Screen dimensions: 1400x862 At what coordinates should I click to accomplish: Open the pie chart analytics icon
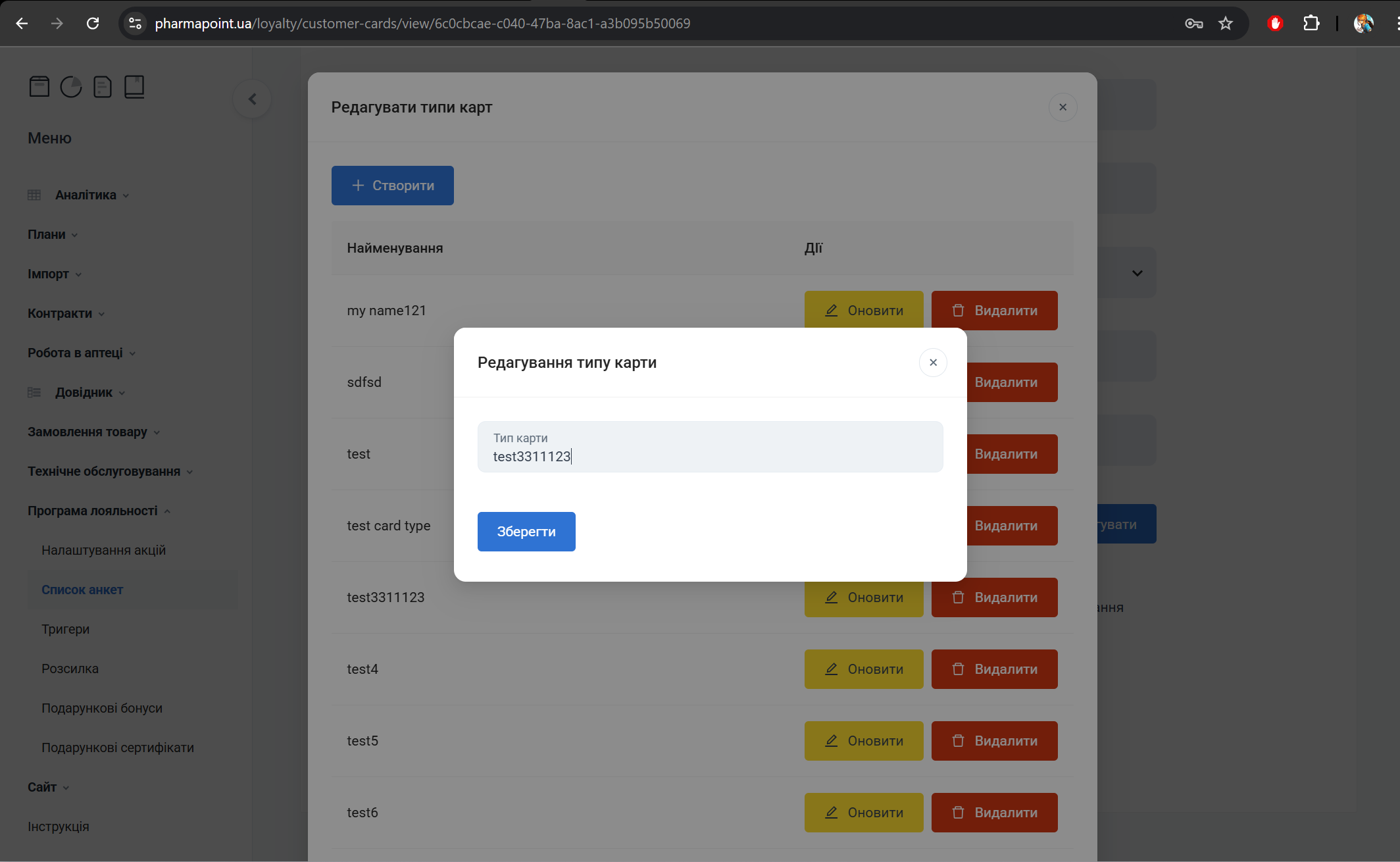[71, 87]
